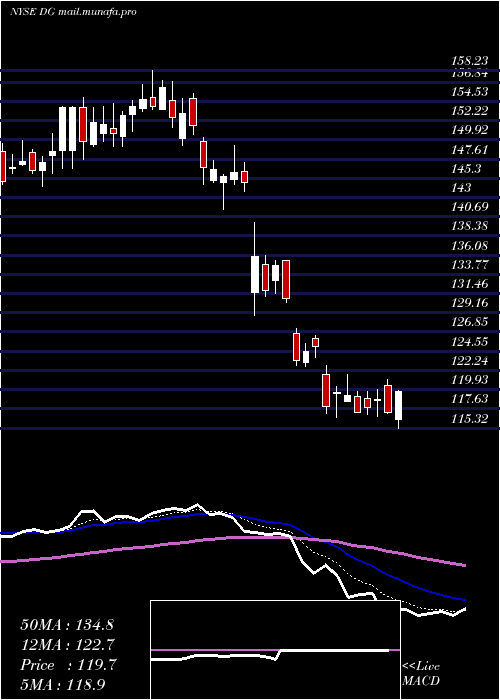Click the 119.93 price axis label
Image resolution: width=500 pixels, height=700 pixels.
[468, 380]
